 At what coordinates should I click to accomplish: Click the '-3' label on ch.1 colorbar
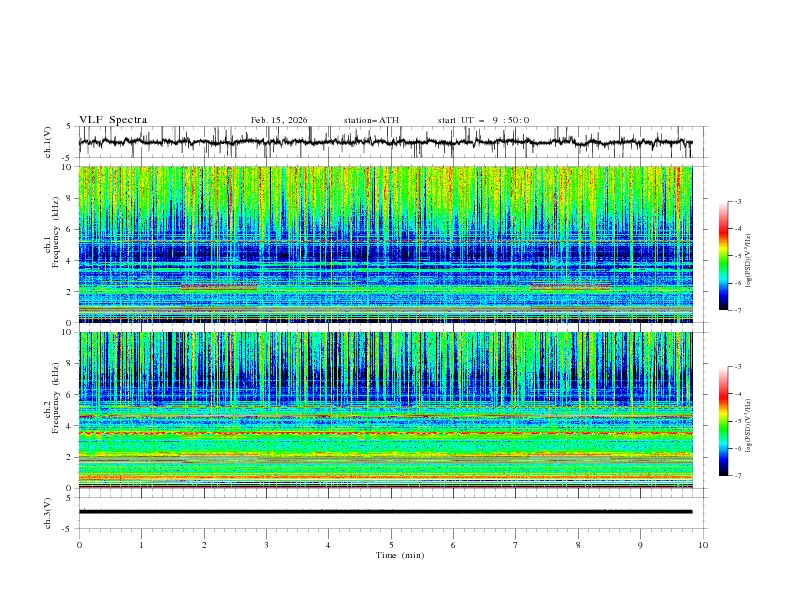click(x=737, y=201)
